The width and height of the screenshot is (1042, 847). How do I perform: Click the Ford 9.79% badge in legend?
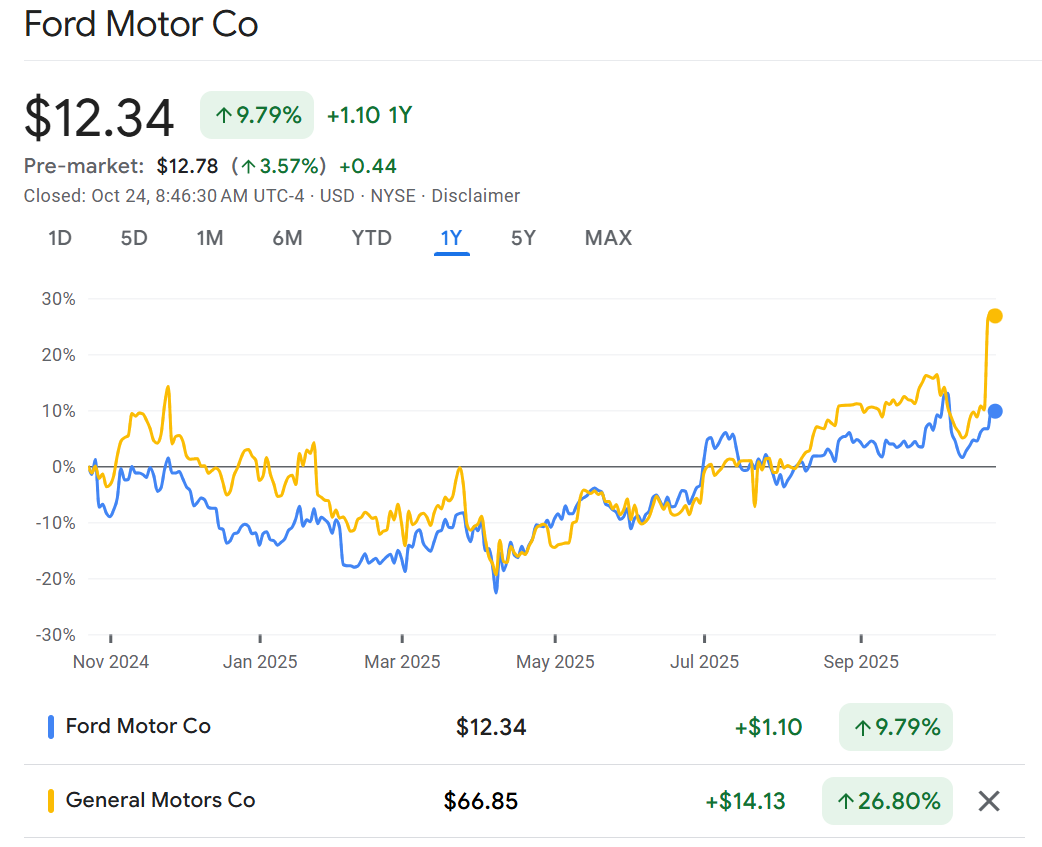(x=895, y=727)
